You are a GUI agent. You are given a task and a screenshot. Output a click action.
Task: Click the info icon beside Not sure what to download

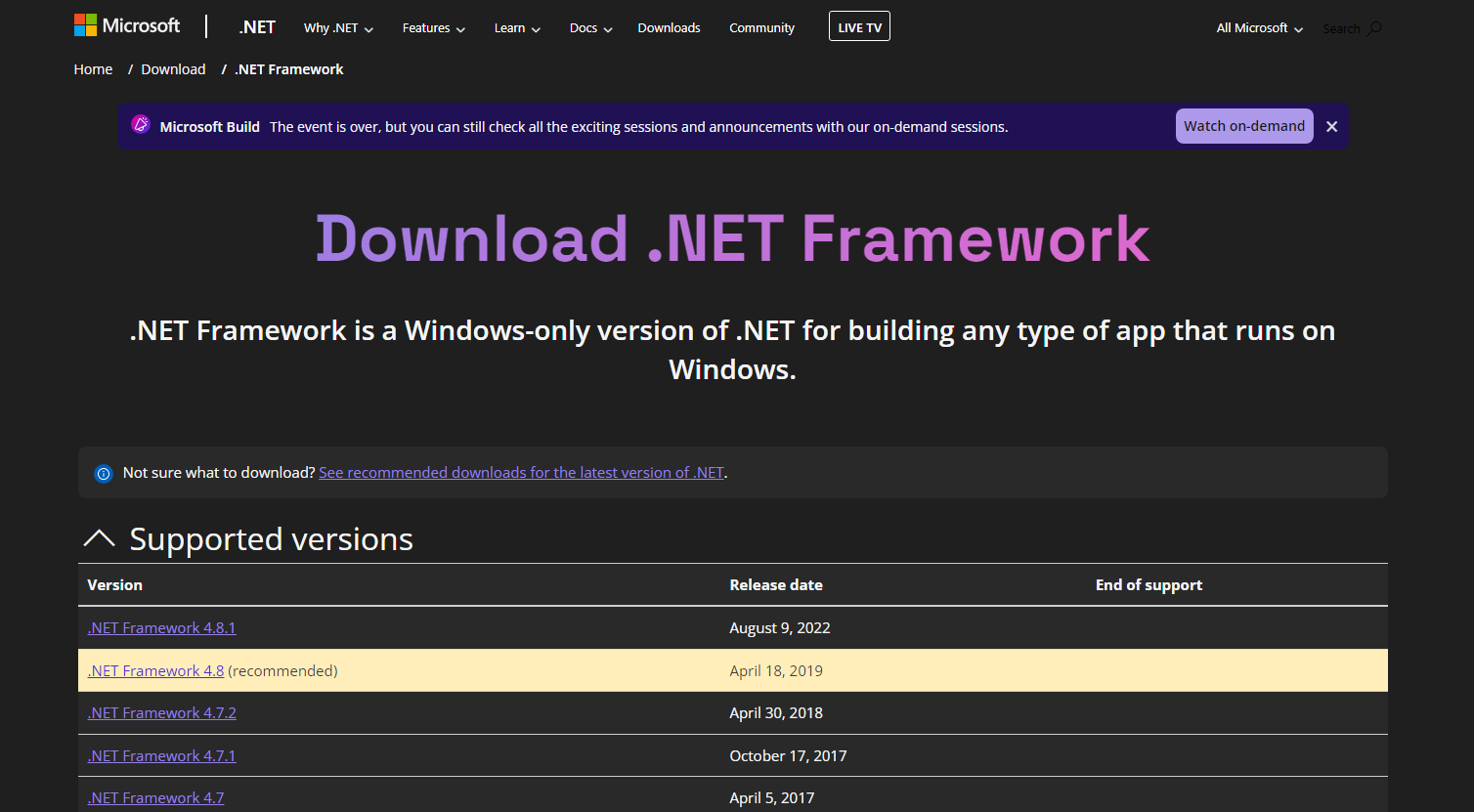(x=103, y=474)
